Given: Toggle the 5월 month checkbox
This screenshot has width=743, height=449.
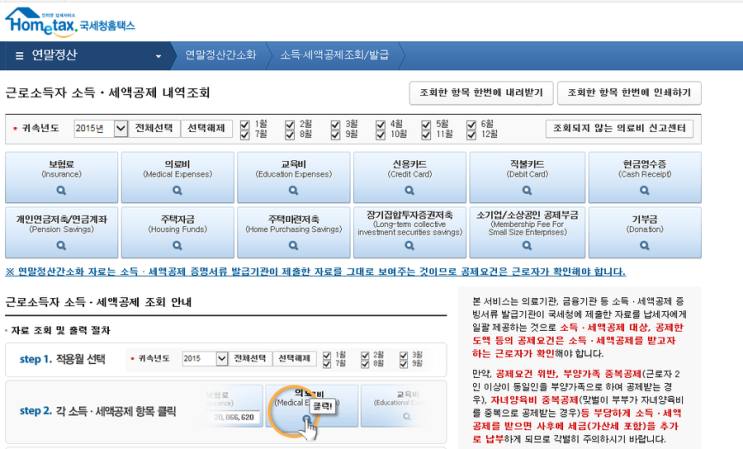Looking at the screenshot, I should click(426, 125).
